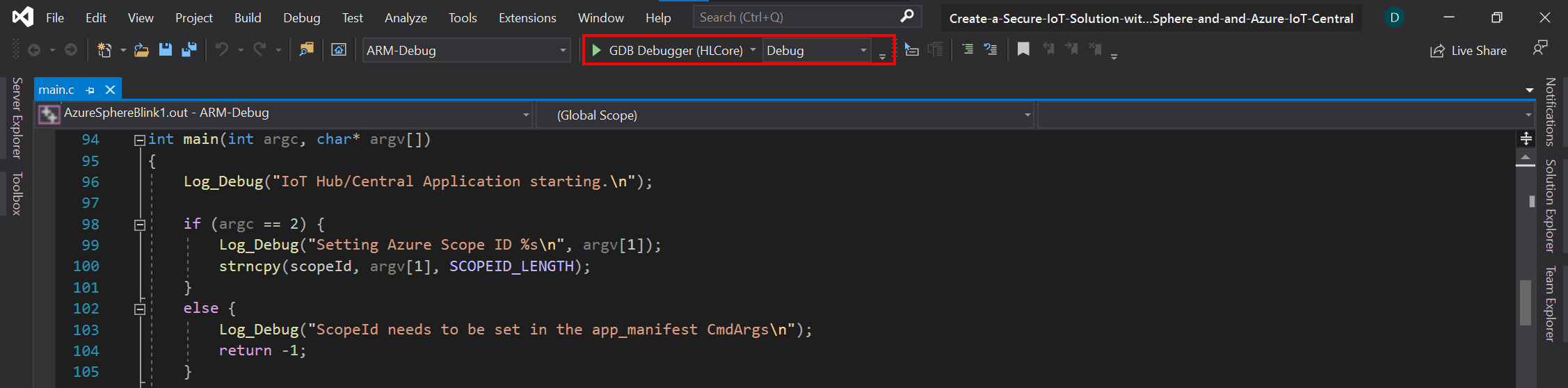
Task: Open the File menu
Action: tap(55, 18)
